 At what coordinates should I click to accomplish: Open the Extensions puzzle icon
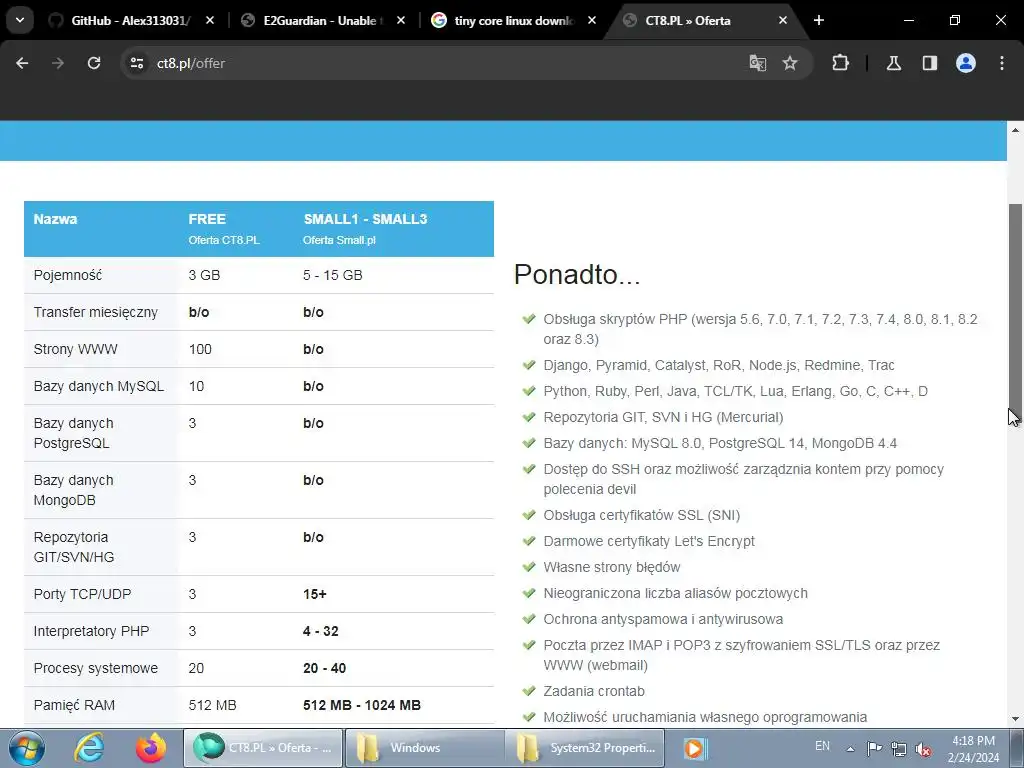tap(840, 63)
